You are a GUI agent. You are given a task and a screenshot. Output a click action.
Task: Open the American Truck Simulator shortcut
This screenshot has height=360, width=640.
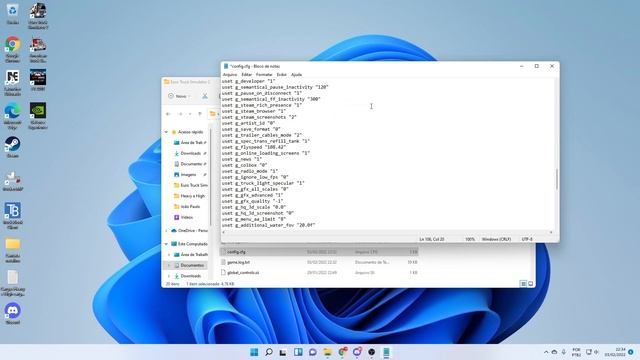pyautogui.click(x=38, y=49)
